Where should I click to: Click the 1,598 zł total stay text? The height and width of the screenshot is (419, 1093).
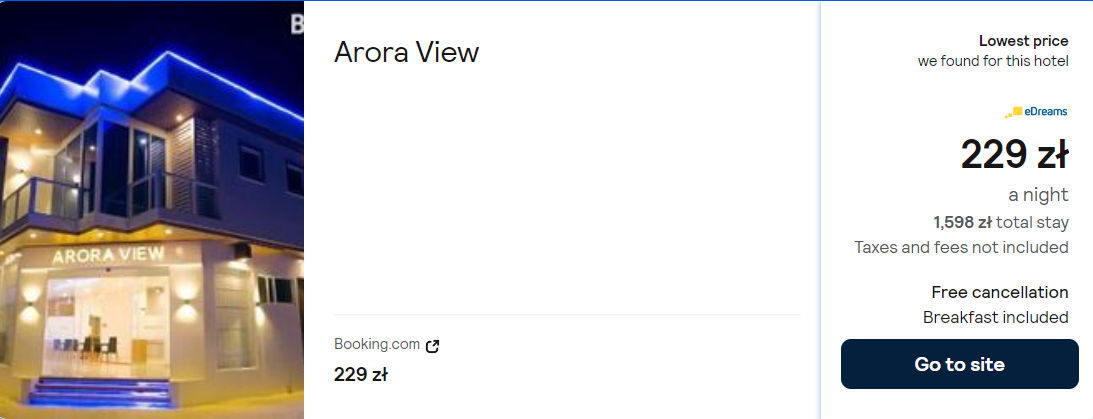point(1000,222)
